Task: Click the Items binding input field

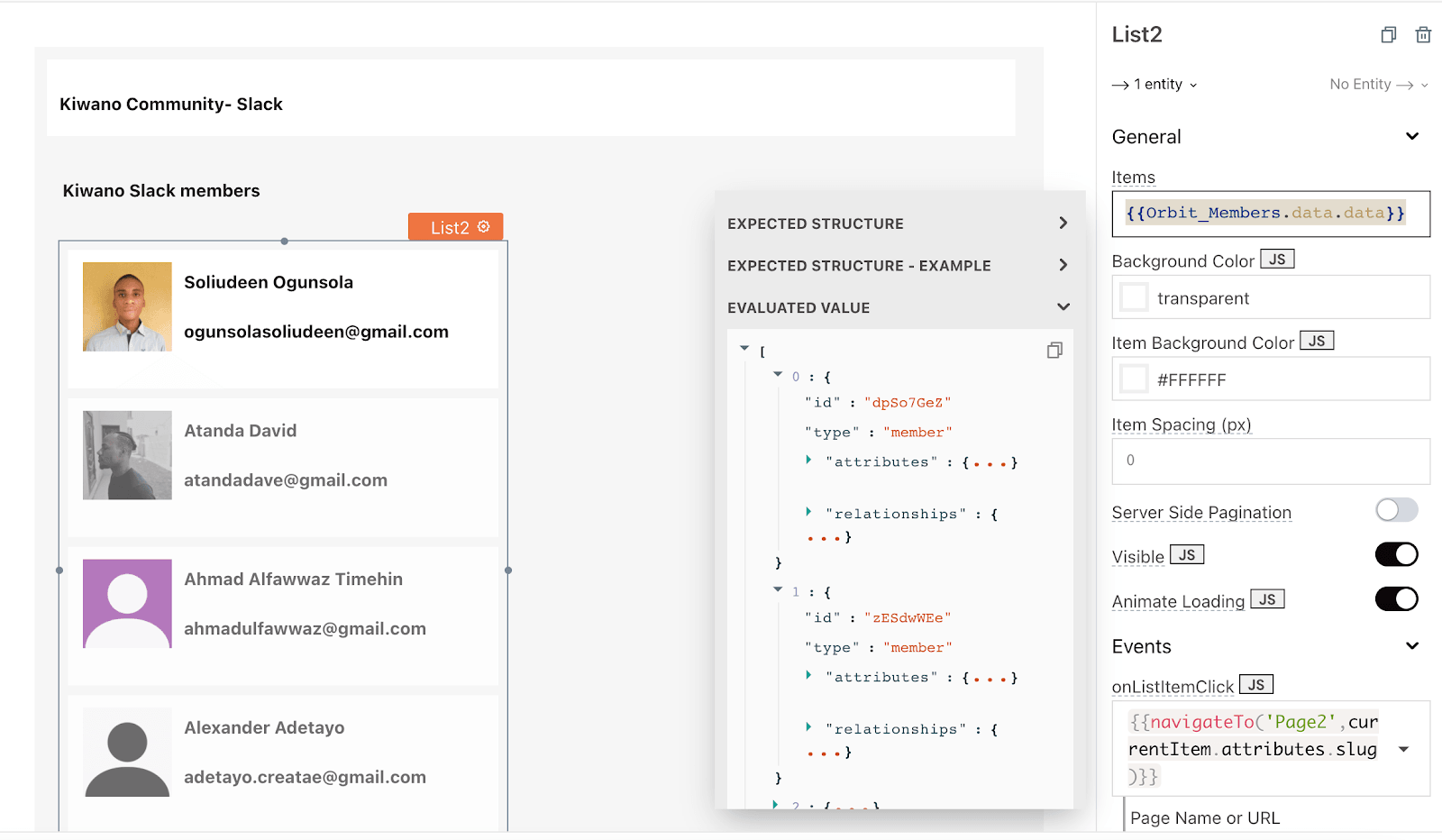Action: (x=1270, y=214)
